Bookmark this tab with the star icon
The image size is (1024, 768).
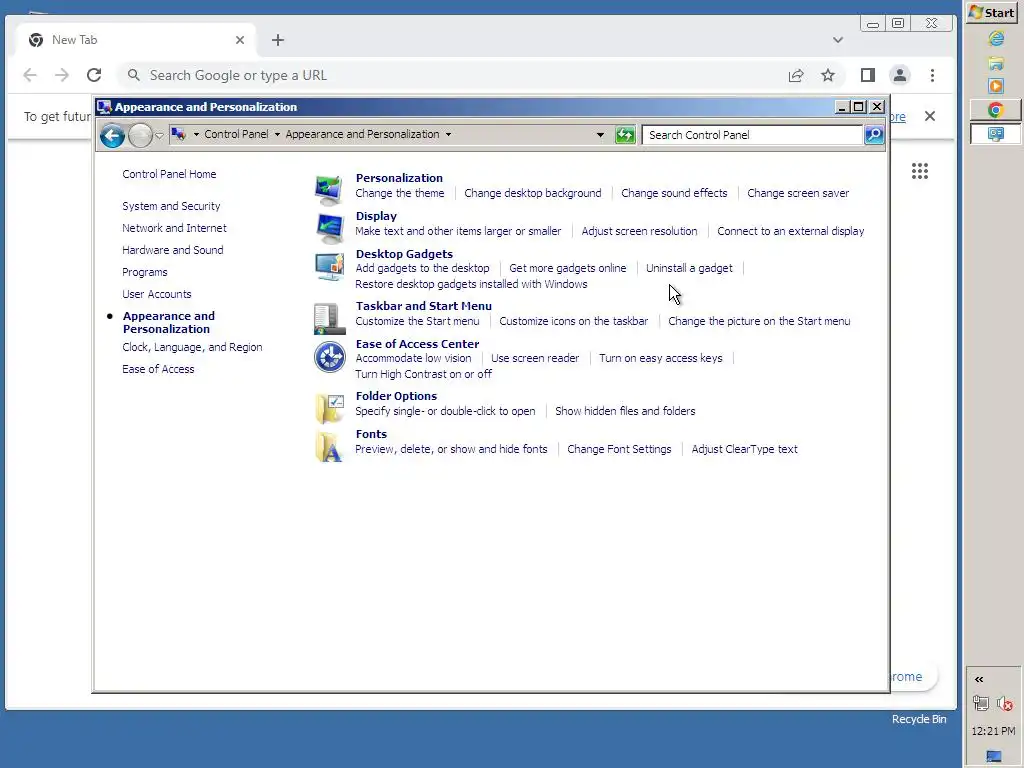click(x=828, y=75)
